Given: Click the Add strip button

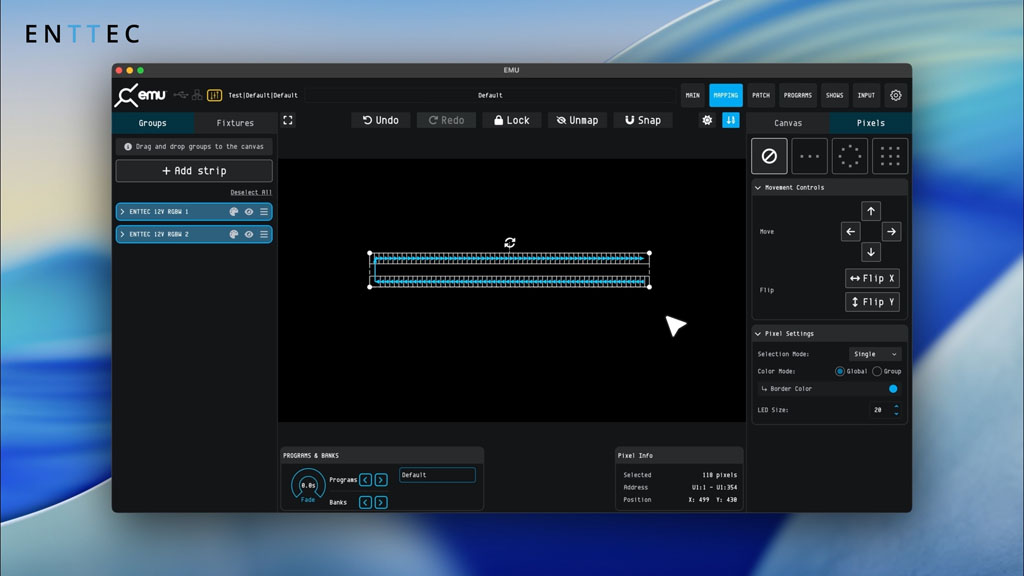Looking at the screenshot, I should (194, 171).
